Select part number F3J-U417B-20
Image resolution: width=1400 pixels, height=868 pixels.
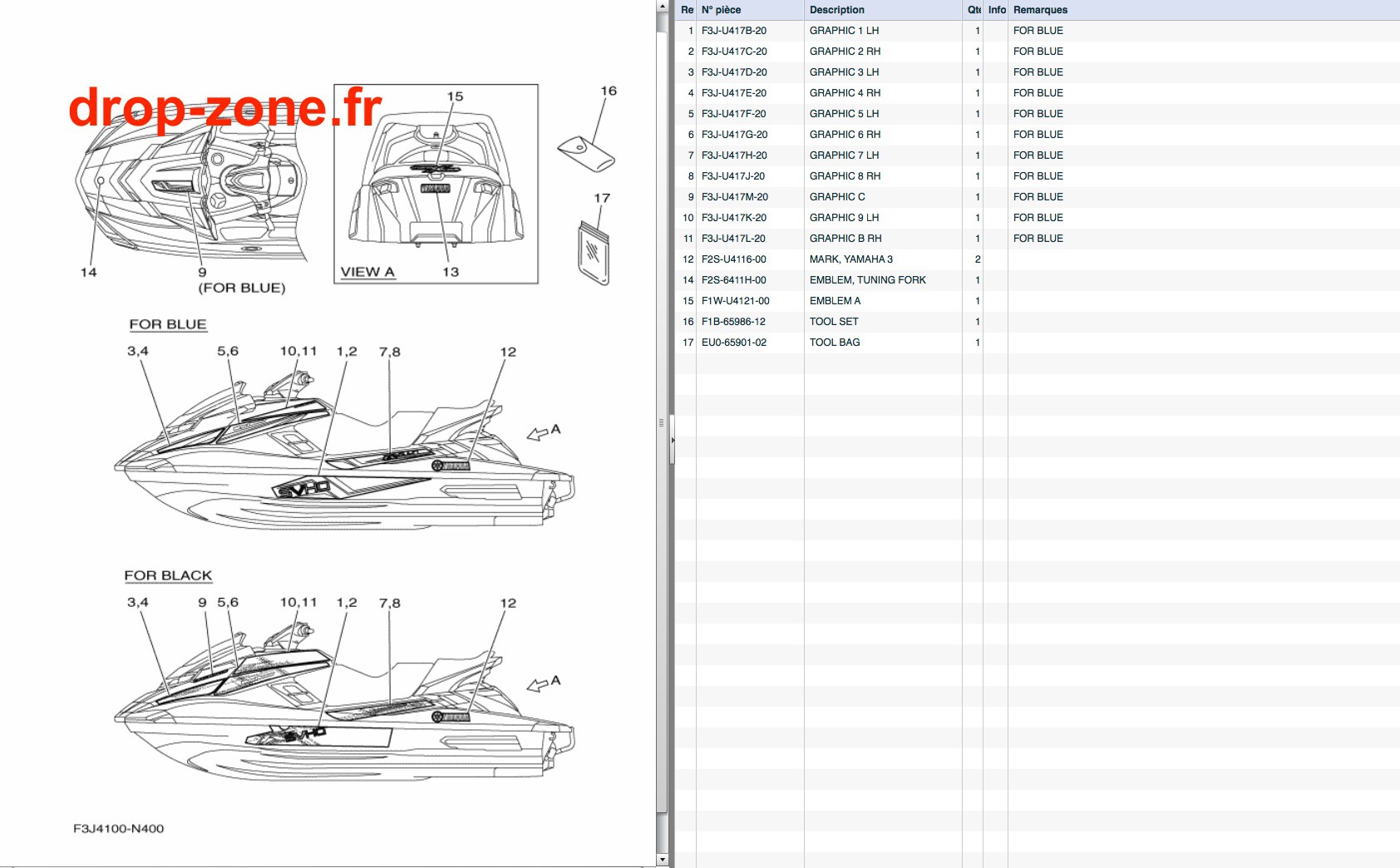734,31
